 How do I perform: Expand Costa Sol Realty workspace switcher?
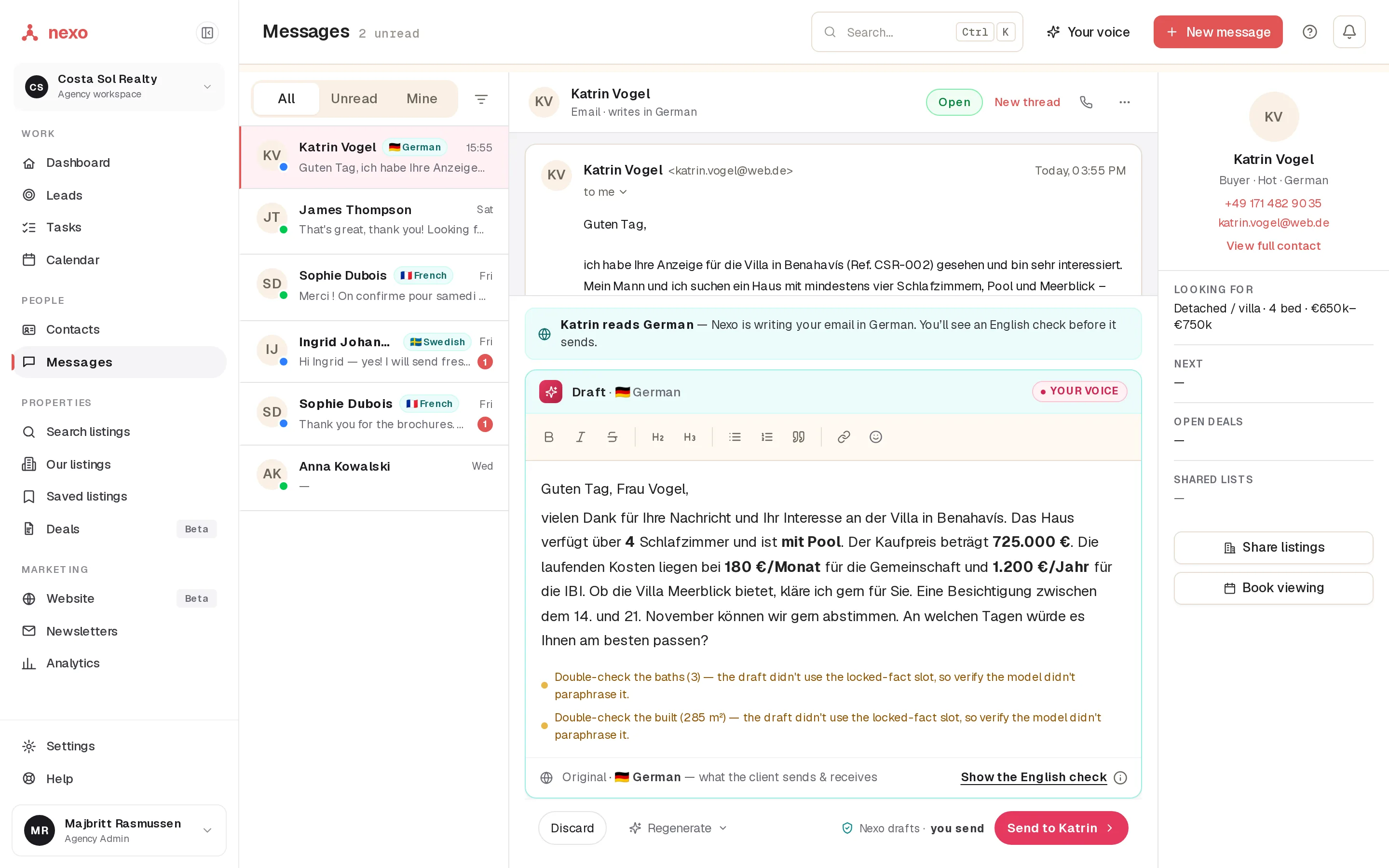(119, 87)
